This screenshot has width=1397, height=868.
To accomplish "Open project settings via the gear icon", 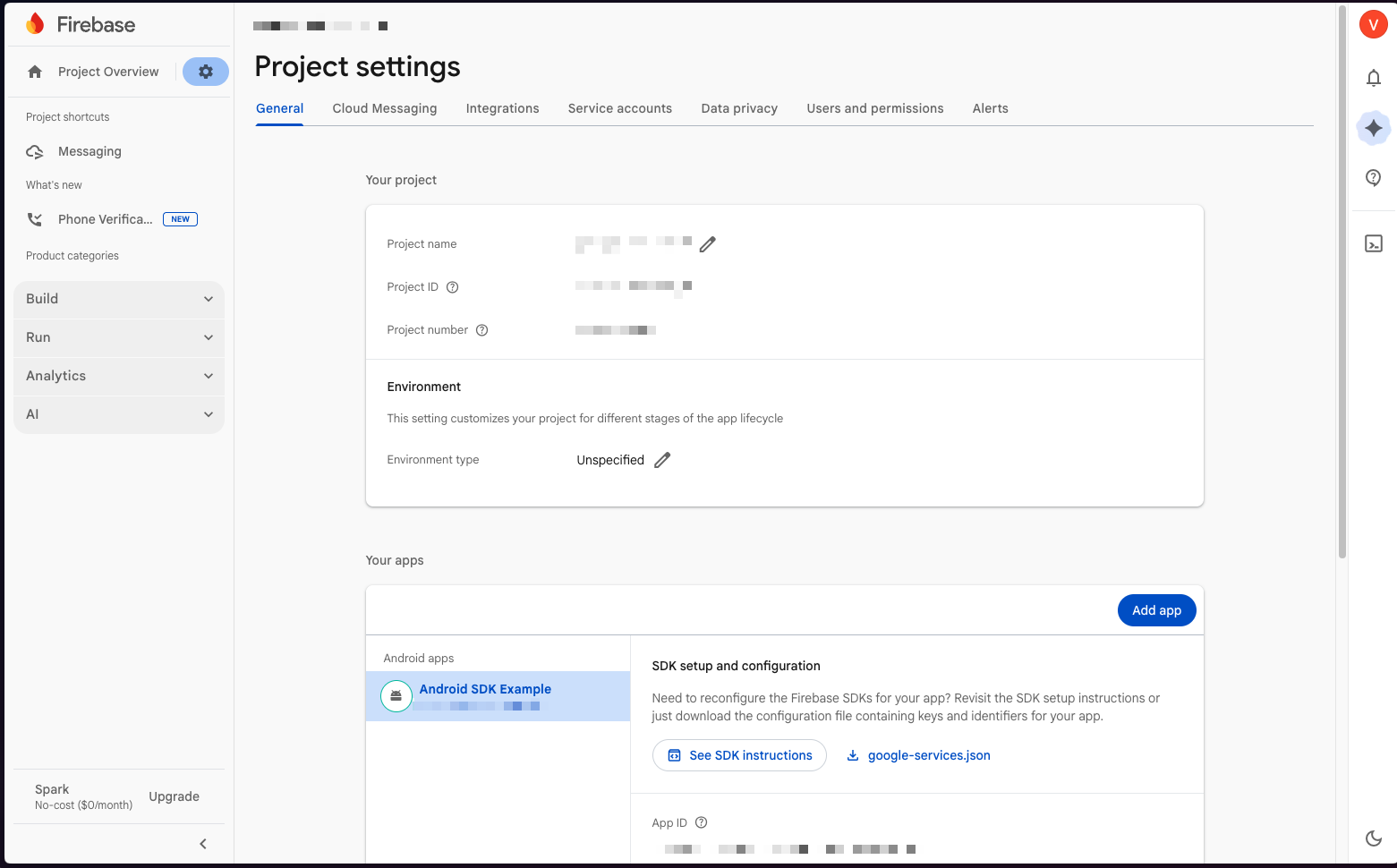I will [x=205, y=71].
